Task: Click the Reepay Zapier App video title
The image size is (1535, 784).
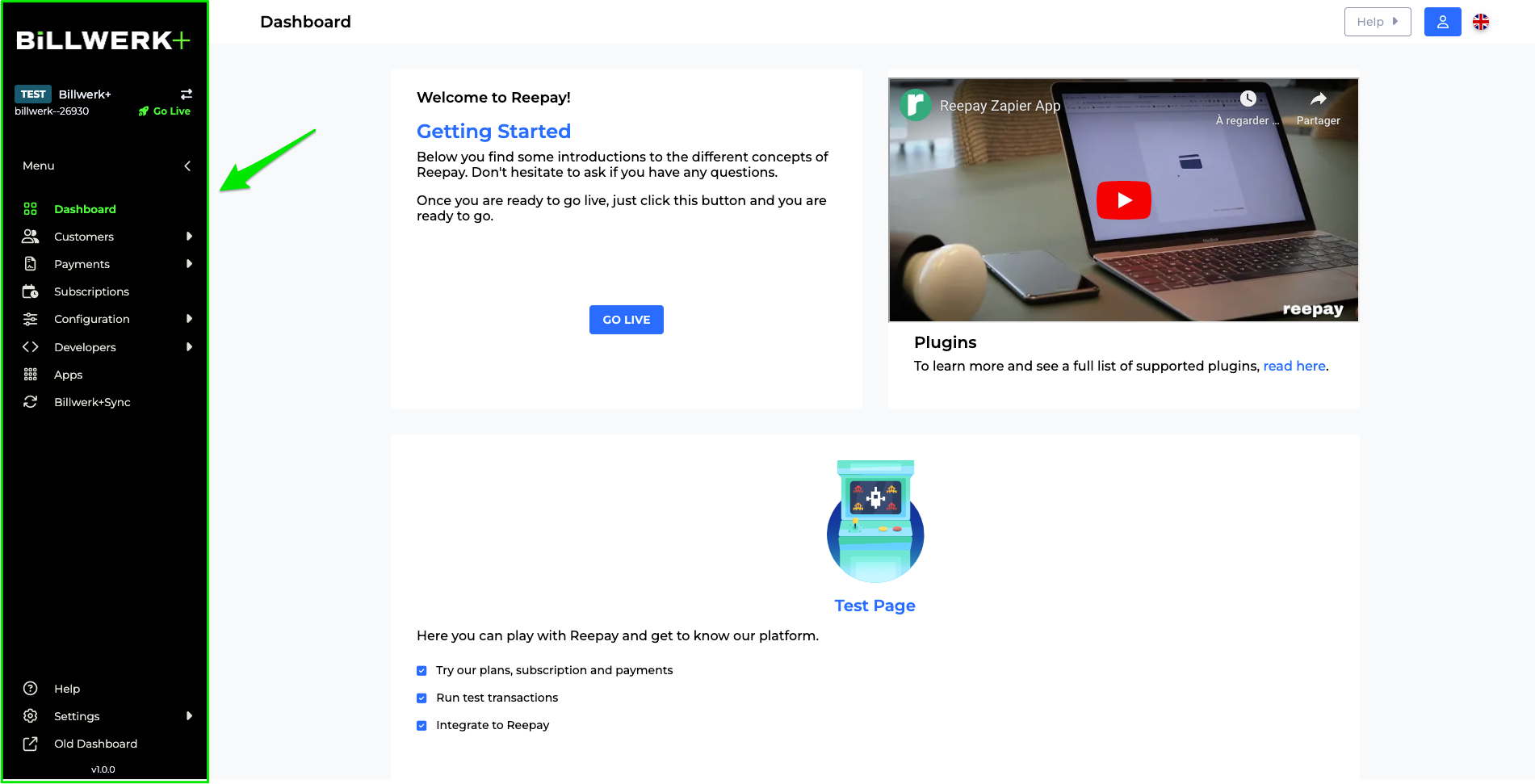Action: click(x=1000, y=106)
